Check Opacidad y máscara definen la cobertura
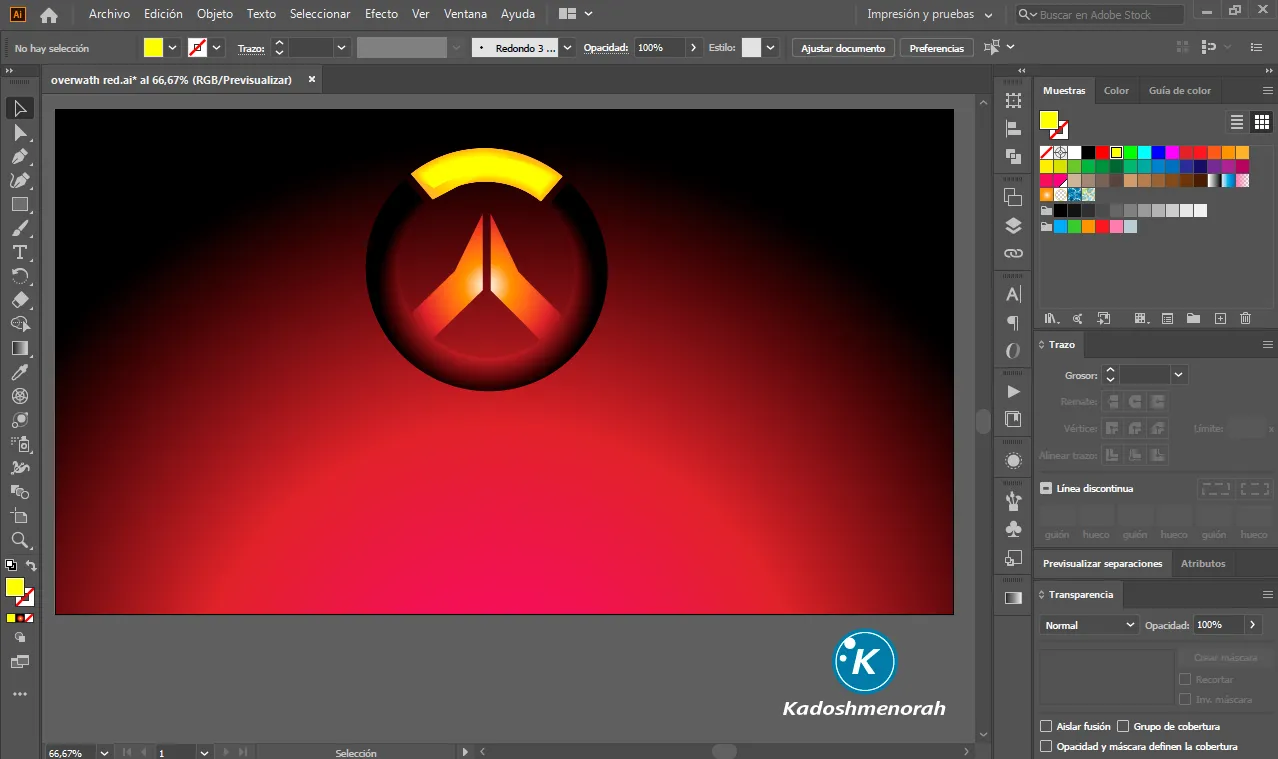Screen dimensions: 1278x759 point(1046,746)
